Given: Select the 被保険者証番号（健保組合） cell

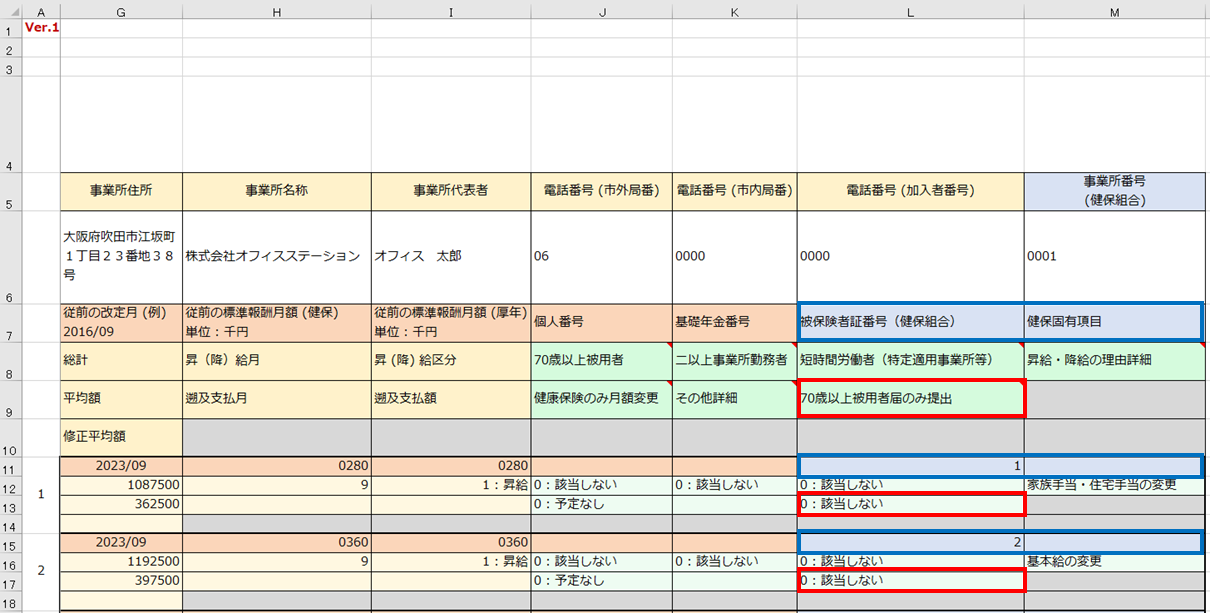Looking at the screenshot, I should (910, 322).
